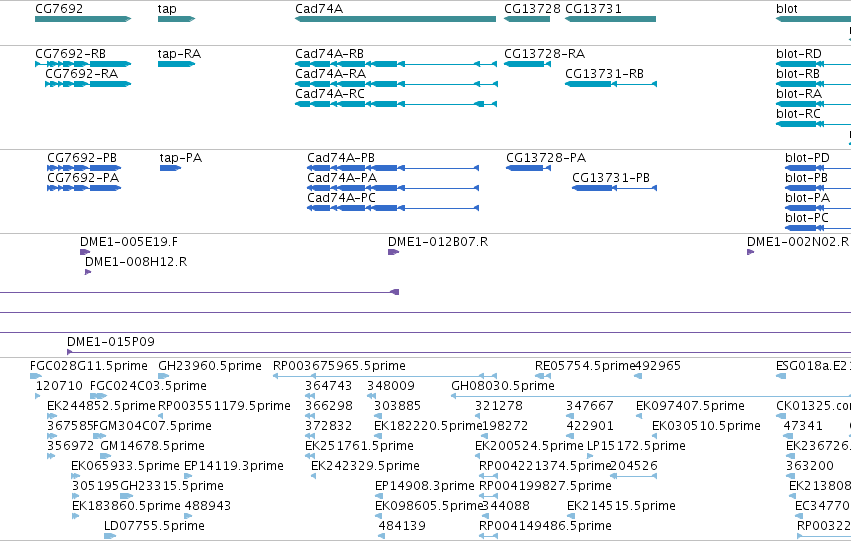Select the tap gene arrow bar

tap(176, 19)
